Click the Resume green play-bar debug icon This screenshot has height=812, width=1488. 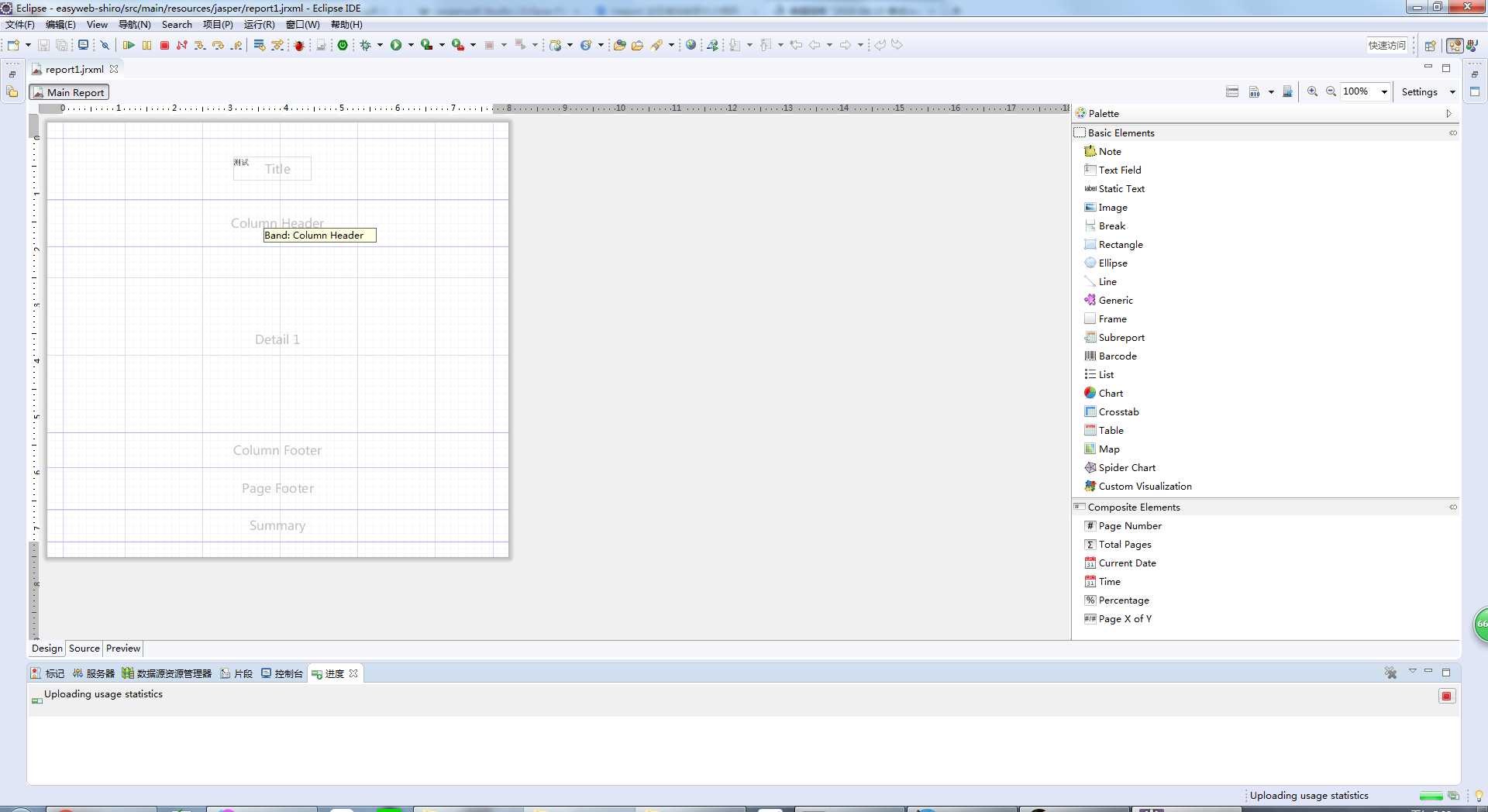(129, 45)
